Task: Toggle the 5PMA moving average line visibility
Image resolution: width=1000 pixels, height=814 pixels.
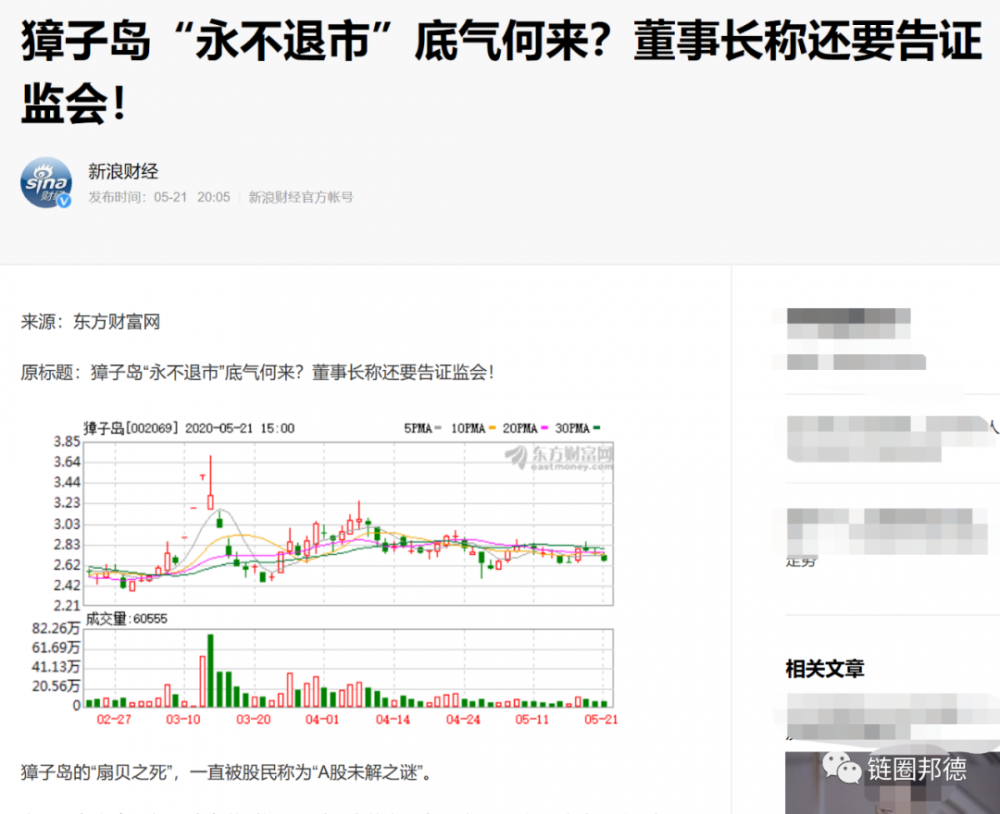Action: coord(420,428)
